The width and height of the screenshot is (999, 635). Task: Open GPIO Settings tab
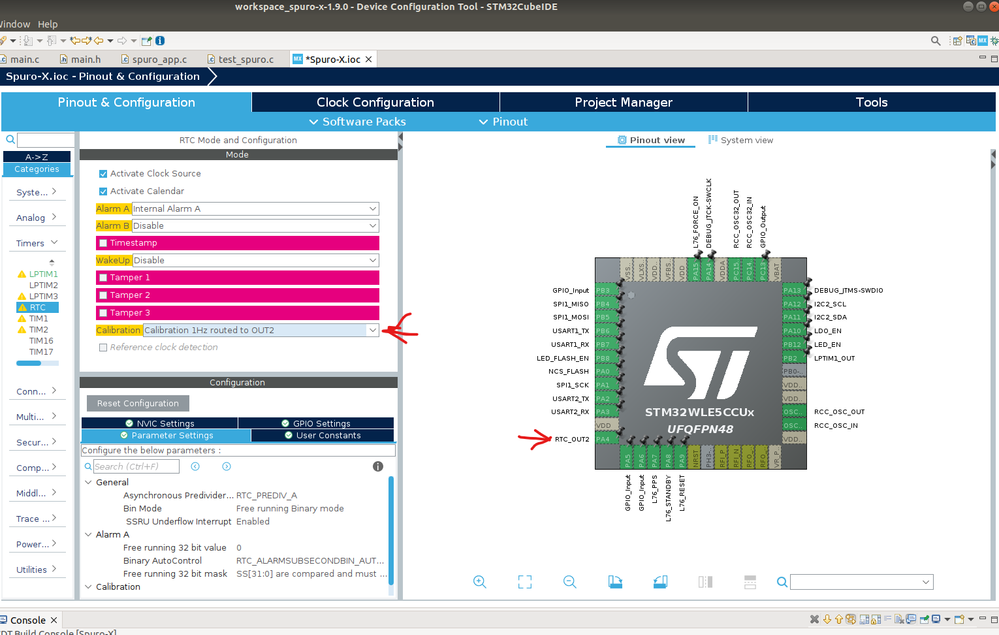316,424
